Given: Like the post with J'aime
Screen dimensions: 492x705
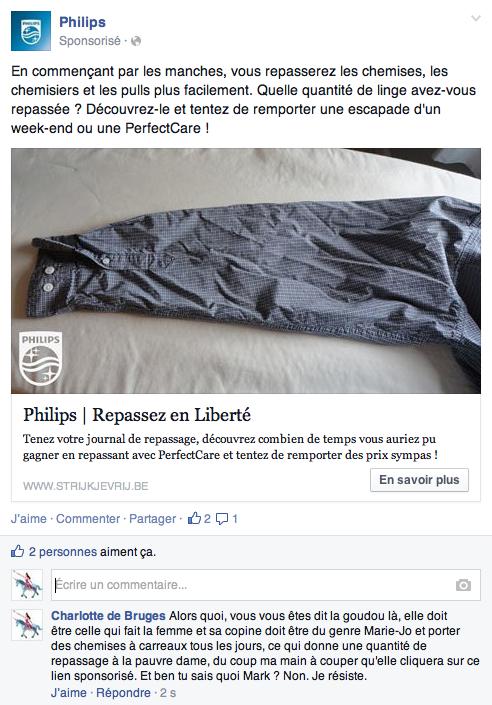Looking at the screenshot, I should click(x=29, y=519).
